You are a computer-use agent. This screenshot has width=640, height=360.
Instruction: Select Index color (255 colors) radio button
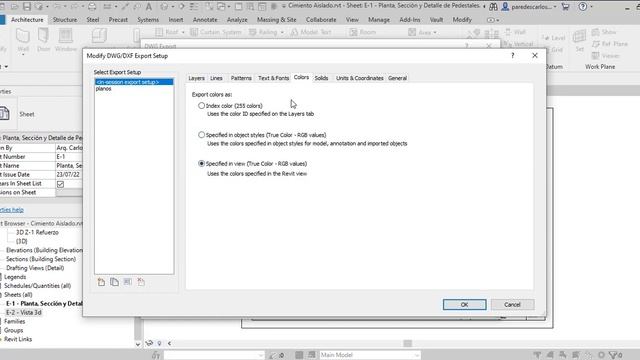click(201, 105)
